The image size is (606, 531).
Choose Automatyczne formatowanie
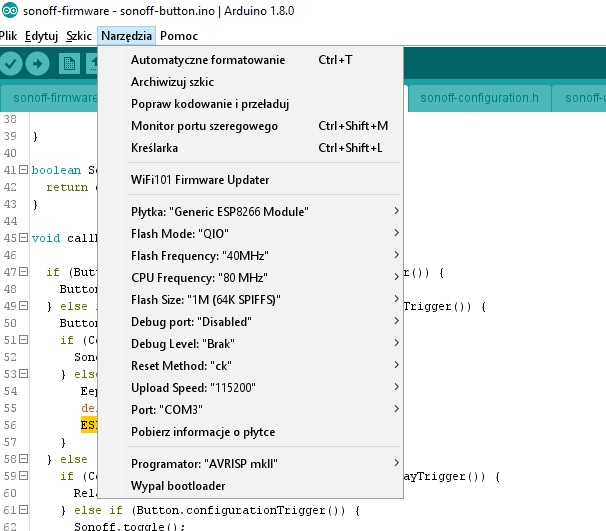[x=250, y=60]
